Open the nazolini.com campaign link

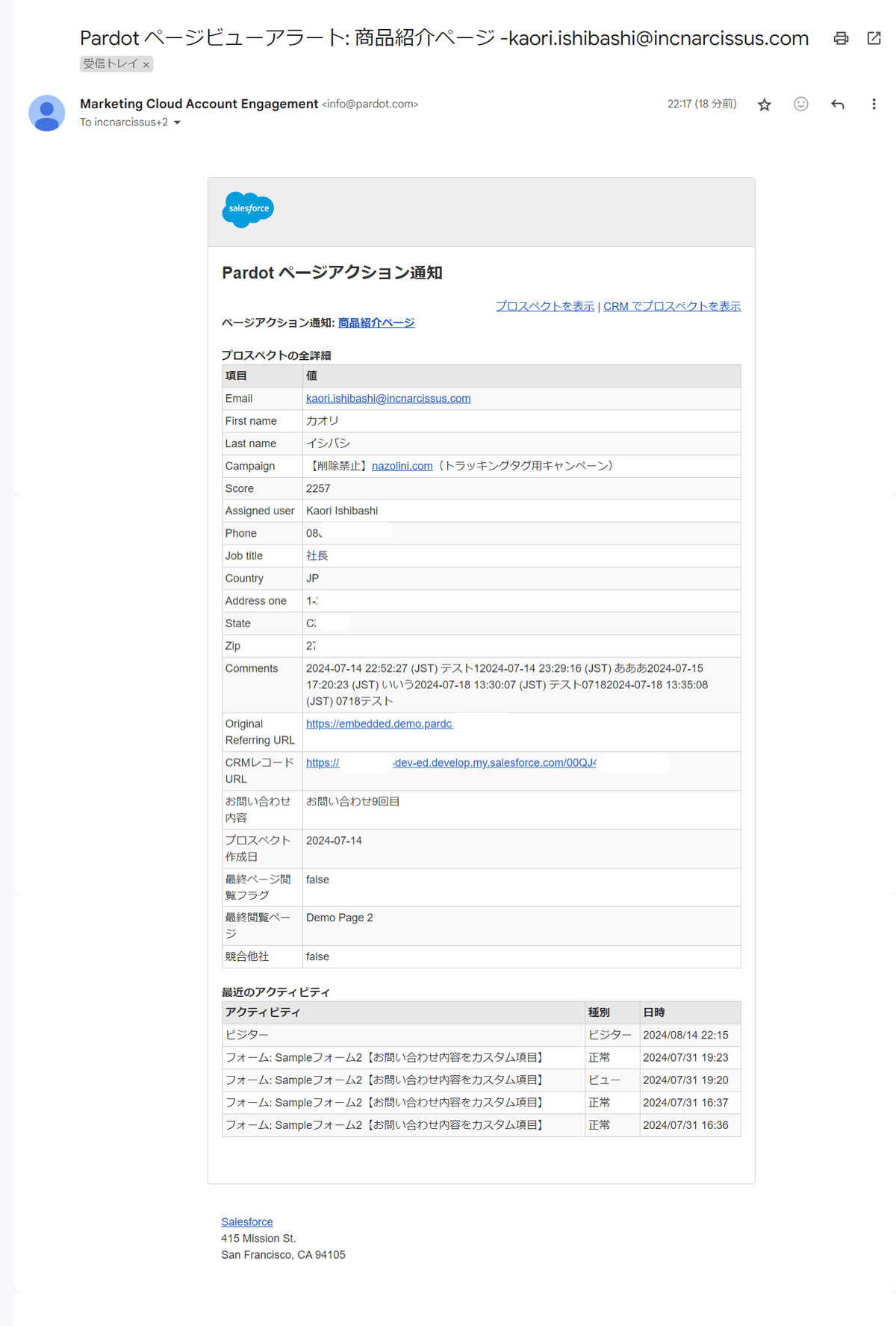tap(402, 466)
